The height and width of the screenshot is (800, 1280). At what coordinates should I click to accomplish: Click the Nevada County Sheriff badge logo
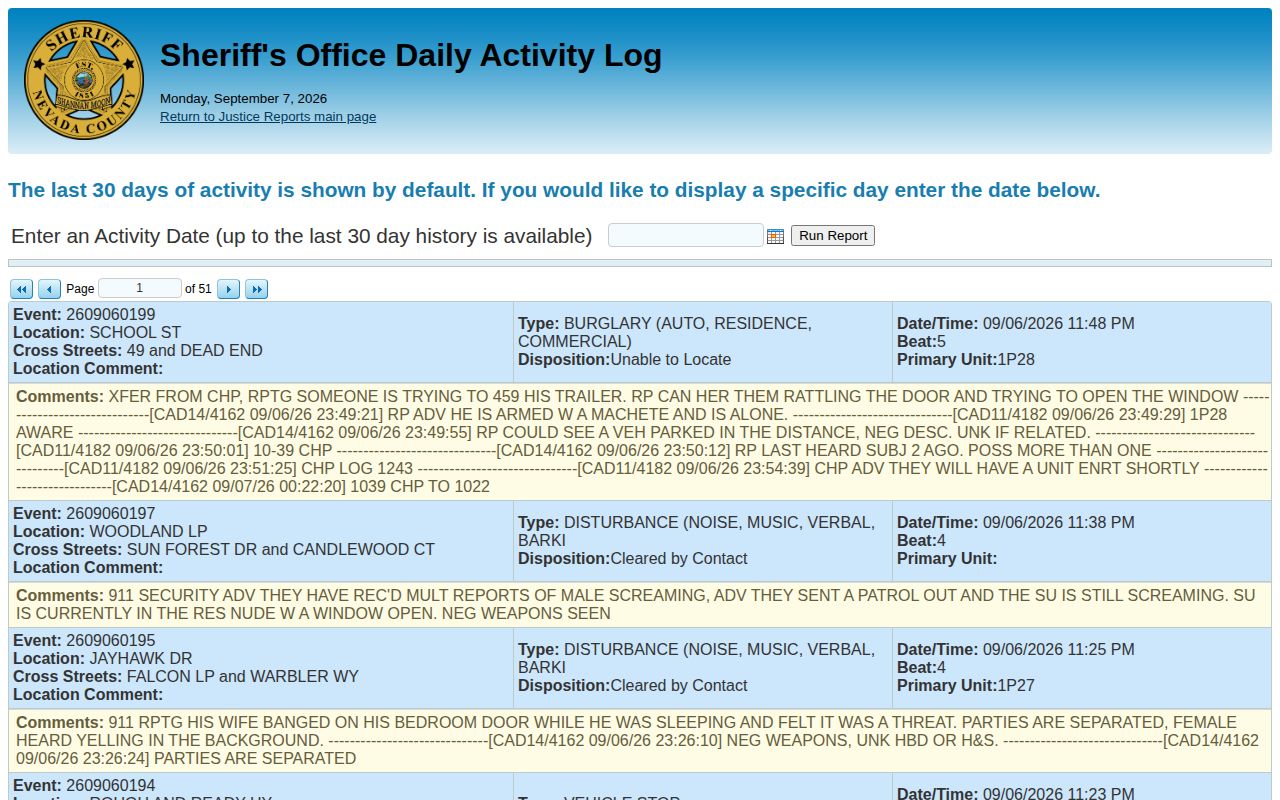pos(84,80)
